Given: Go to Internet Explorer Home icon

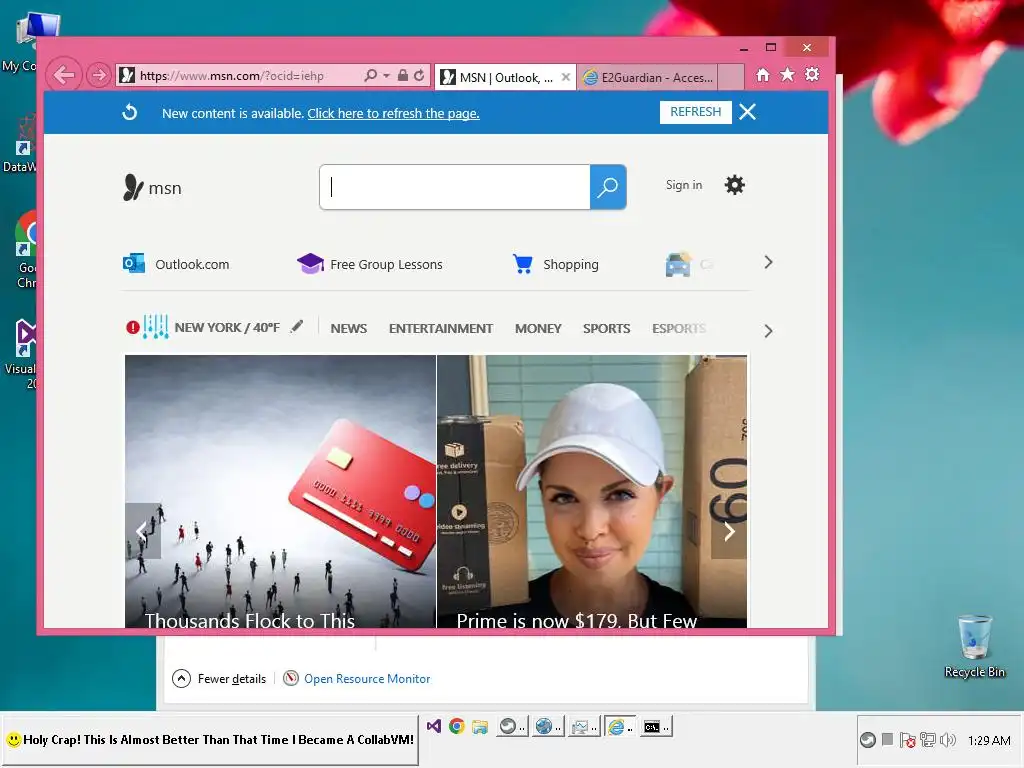Looking at the screenshot, I should [x=763, y=75].
